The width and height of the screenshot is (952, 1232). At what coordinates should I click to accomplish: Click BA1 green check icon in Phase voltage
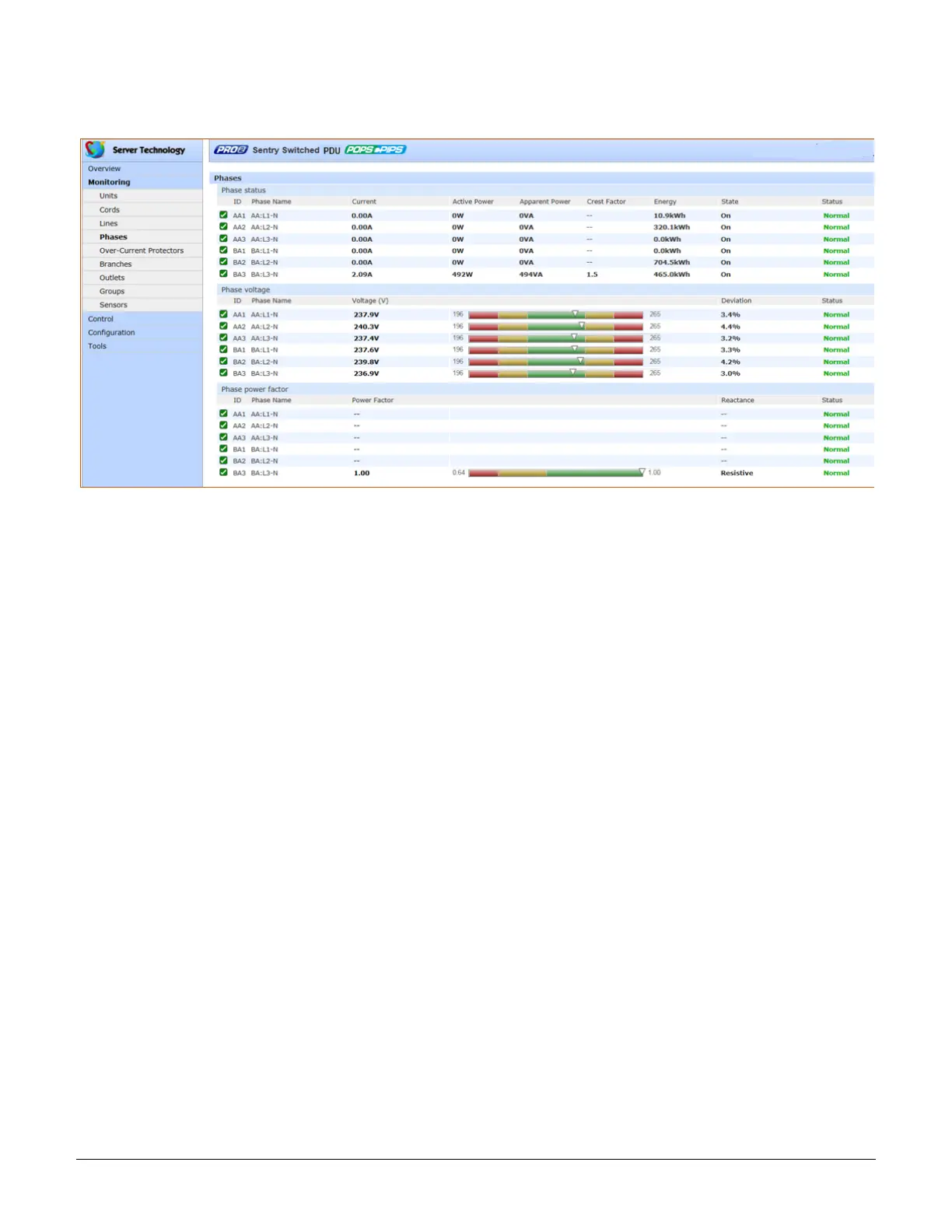[224, 349]
